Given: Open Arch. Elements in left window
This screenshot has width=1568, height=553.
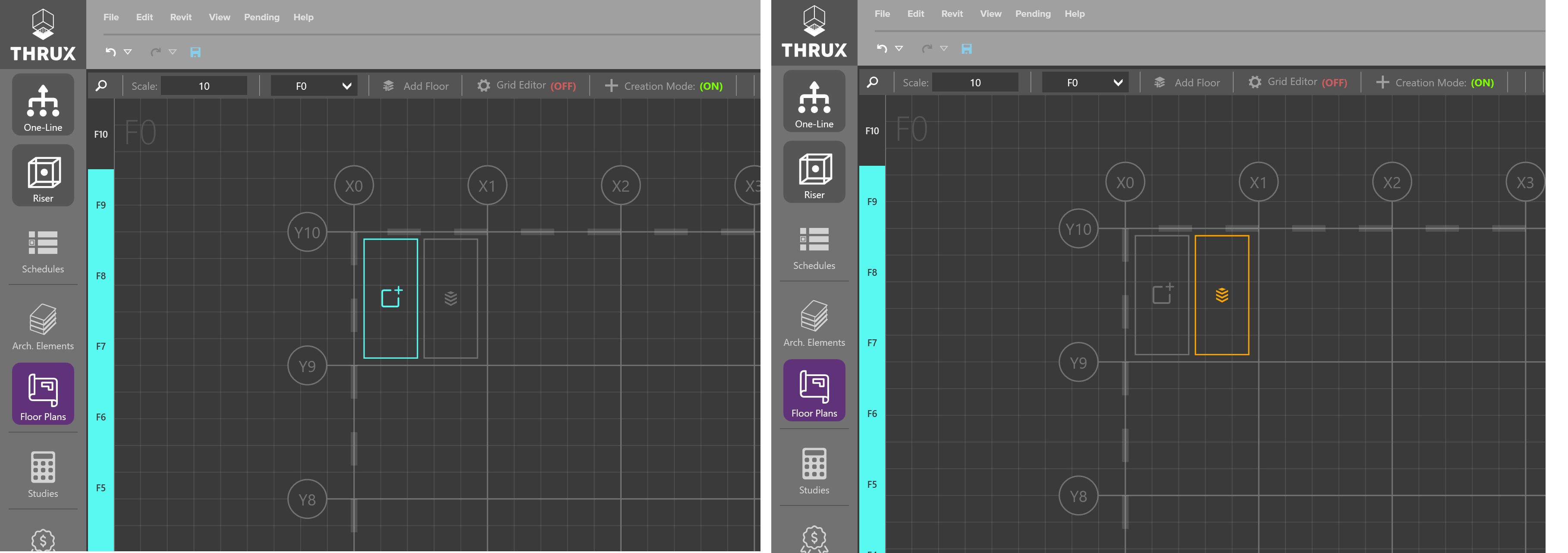Looking at the screenshot, I should pyautogui.click(x=43, y=327).
